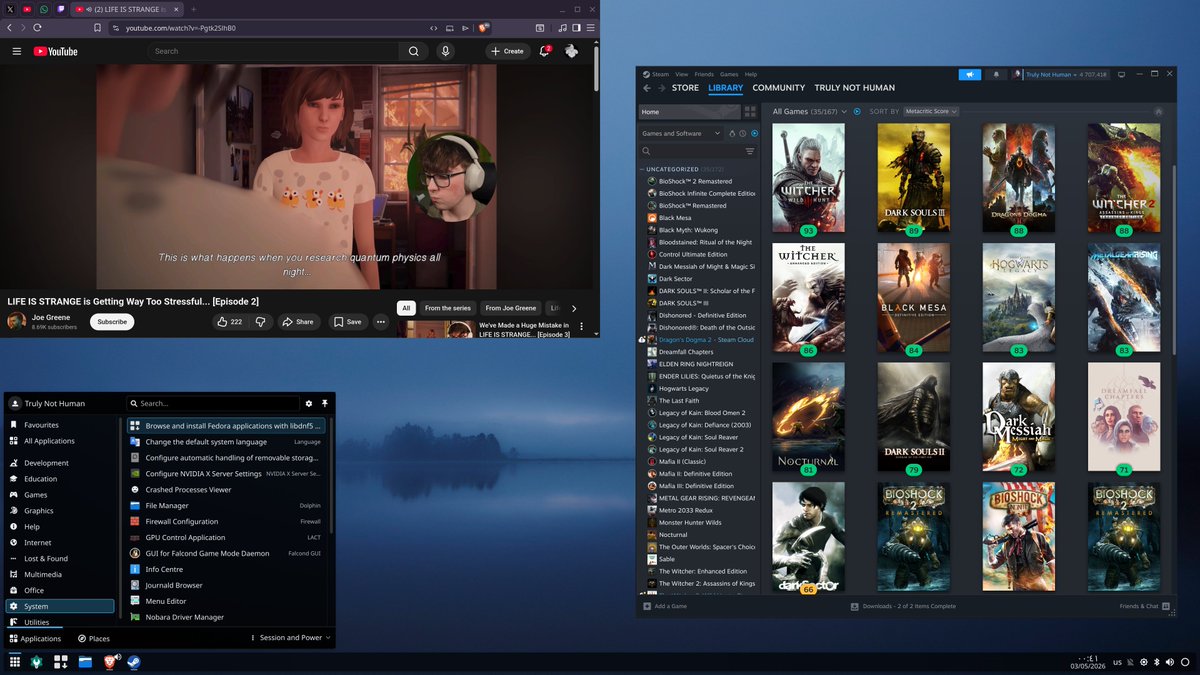Collapse the Uncategorized games section

pos(642,169)
